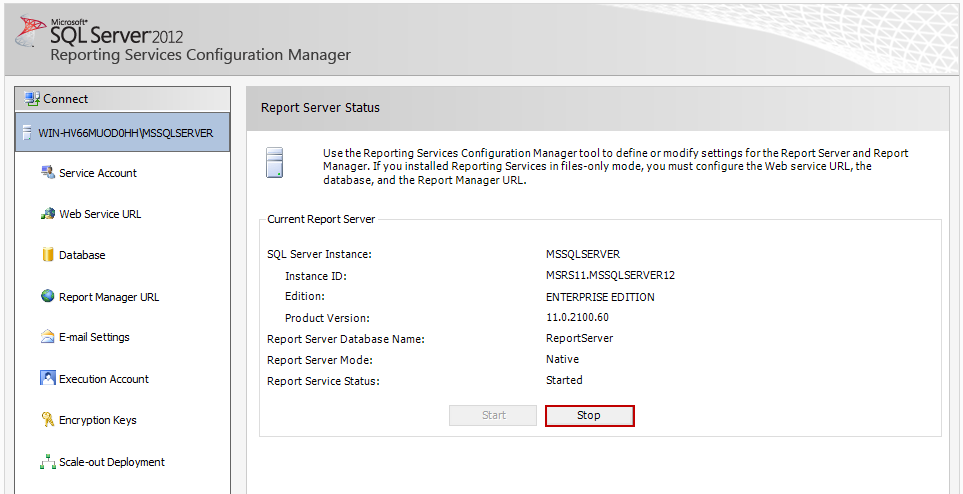
Task: Navigate to Report Manager URL
Action: point(109,297)
